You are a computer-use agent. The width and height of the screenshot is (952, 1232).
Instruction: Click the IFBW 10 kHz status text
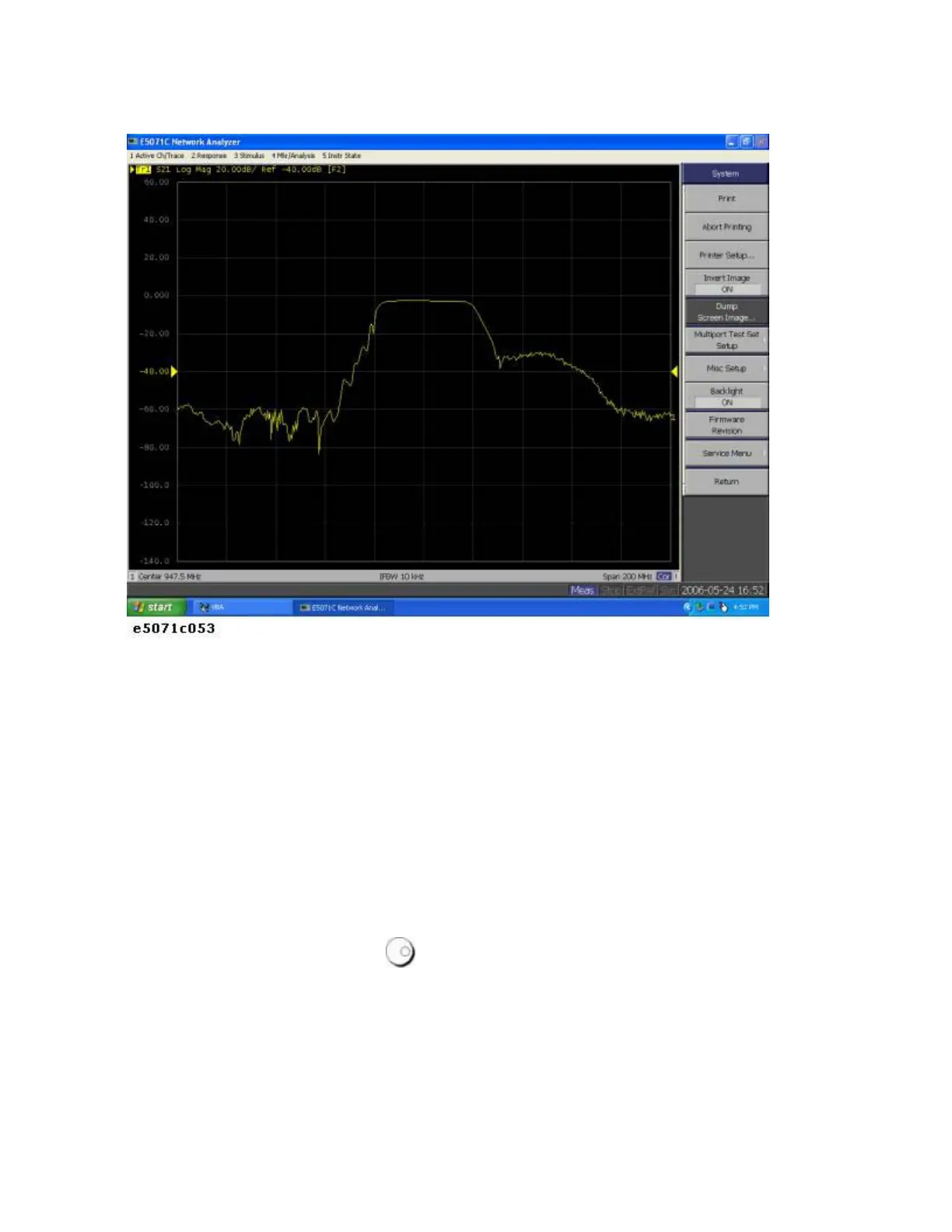coord(401,576)
